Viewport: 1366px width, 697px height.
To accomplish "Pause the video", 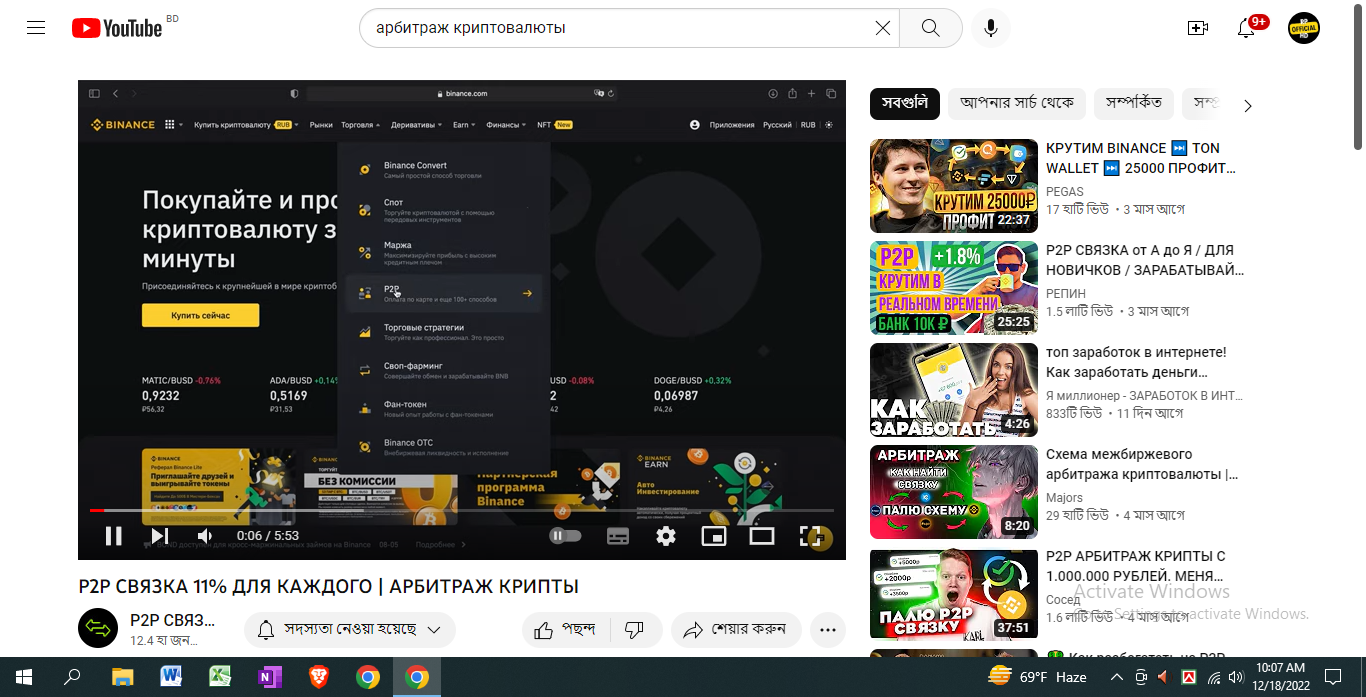I will tap(113, 536).
